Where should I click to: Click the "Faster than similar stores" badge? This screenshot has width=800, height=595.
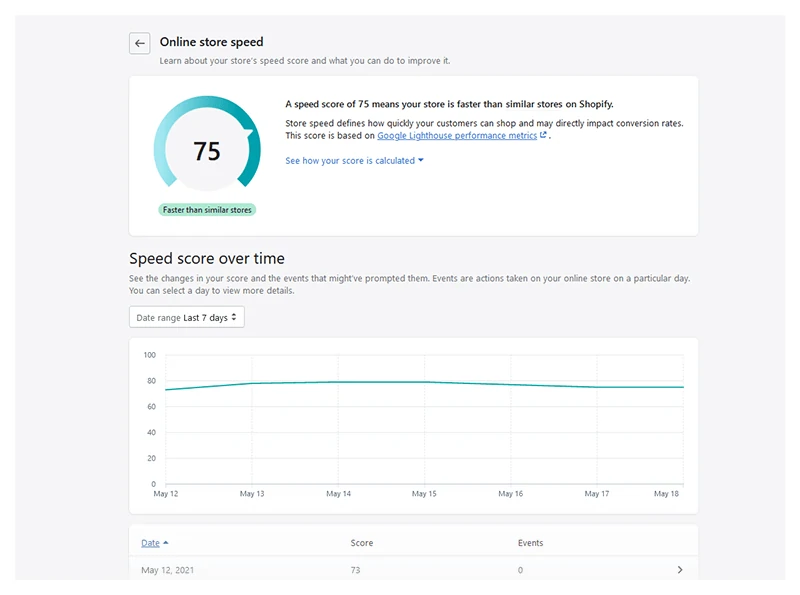(207, 210)
